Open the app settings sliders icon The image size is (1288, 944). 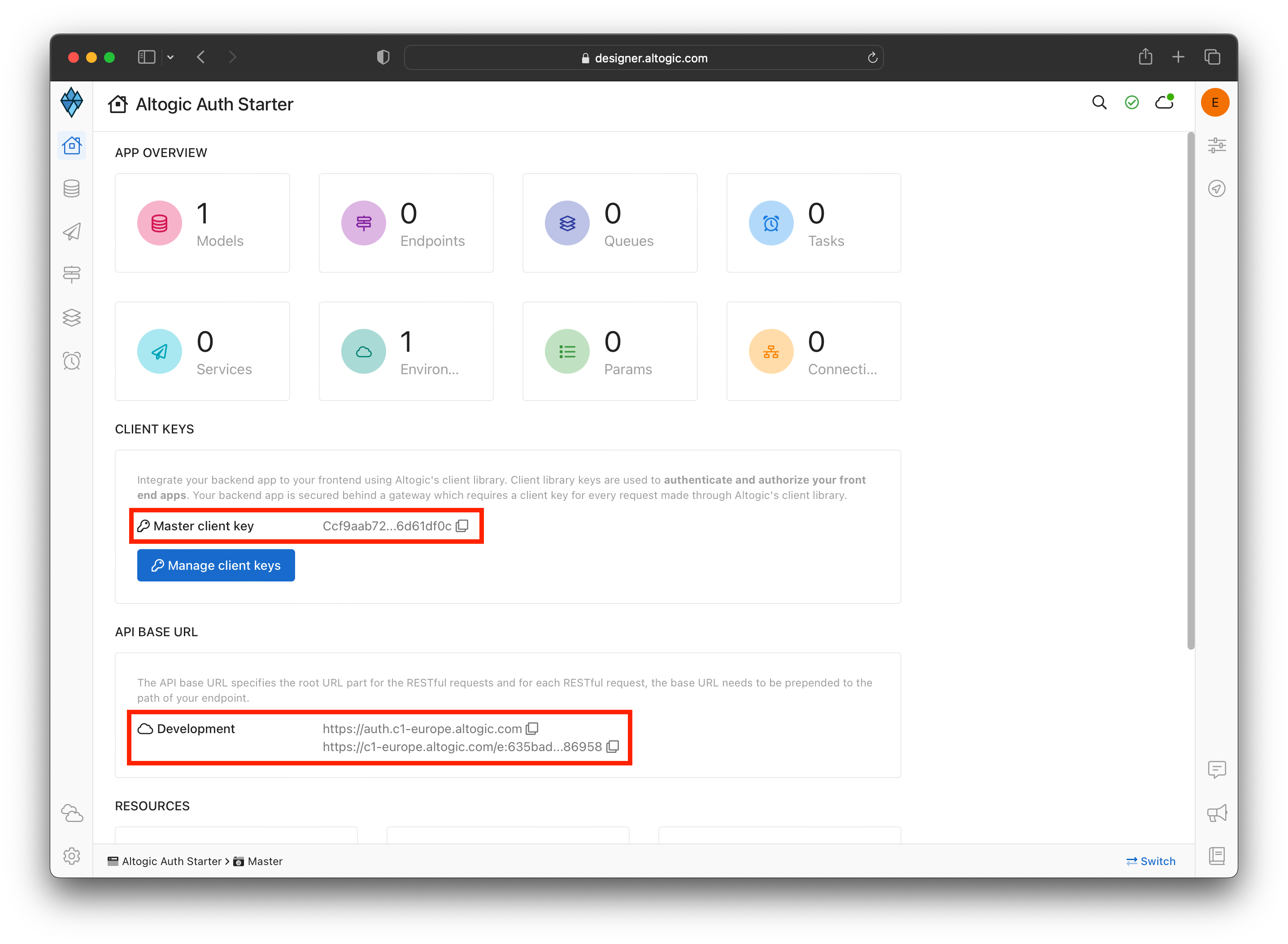click(1217, 145)
